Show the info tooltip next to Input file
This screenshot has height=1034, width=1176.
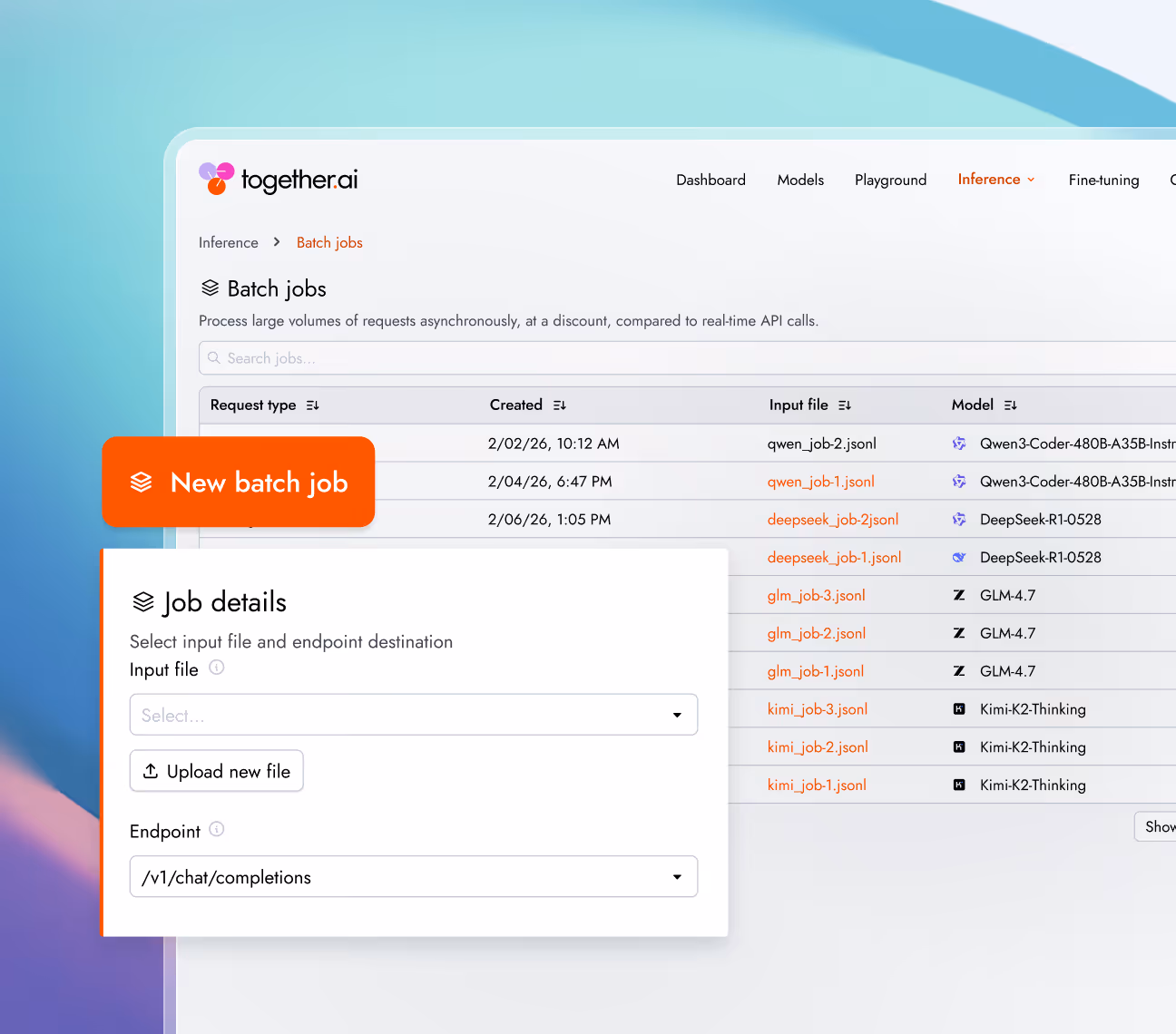217,668
